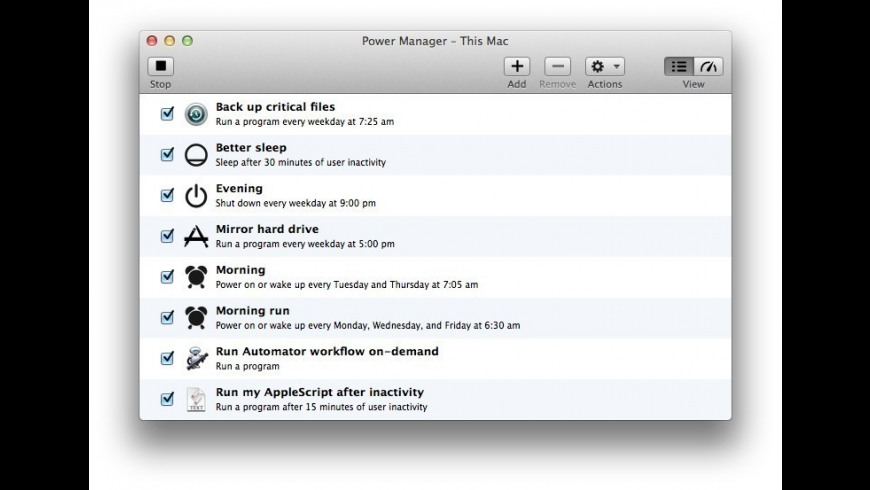The image size is (870, 490).
Task: Click the Stop button in toolbar
Action: pos(161,67)
